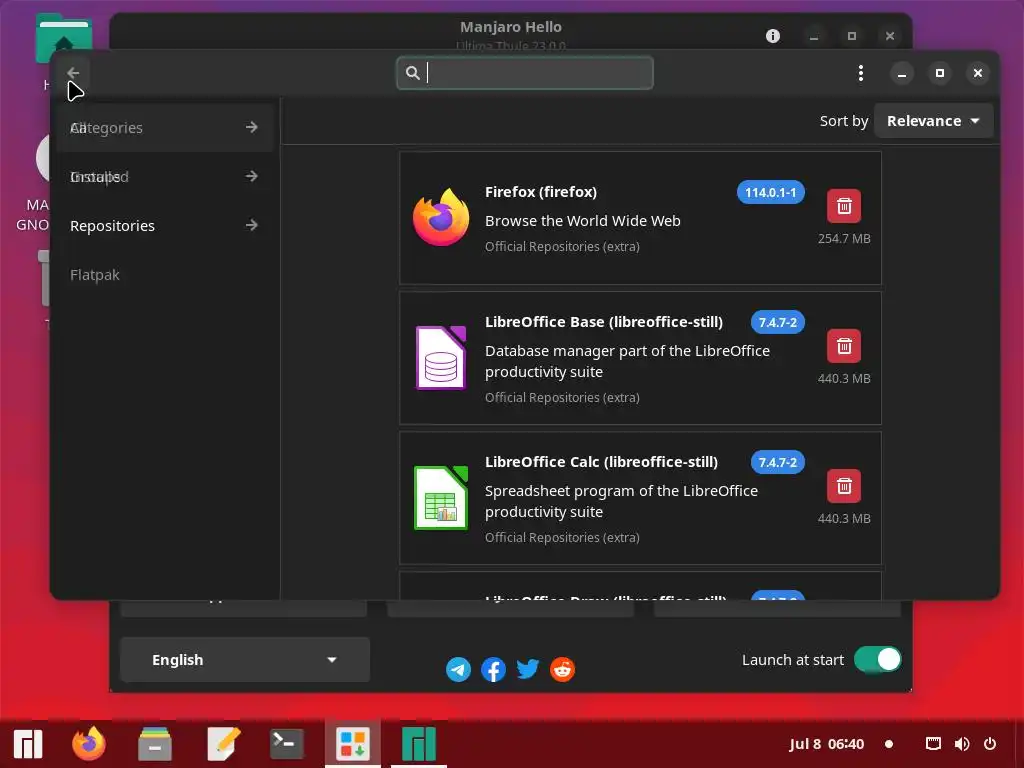The height and width of the screenshot is (768, 1024).
Task: Click "Browse the World Wide Web" description
Action: pyautogui.click(x=583, y=221)
